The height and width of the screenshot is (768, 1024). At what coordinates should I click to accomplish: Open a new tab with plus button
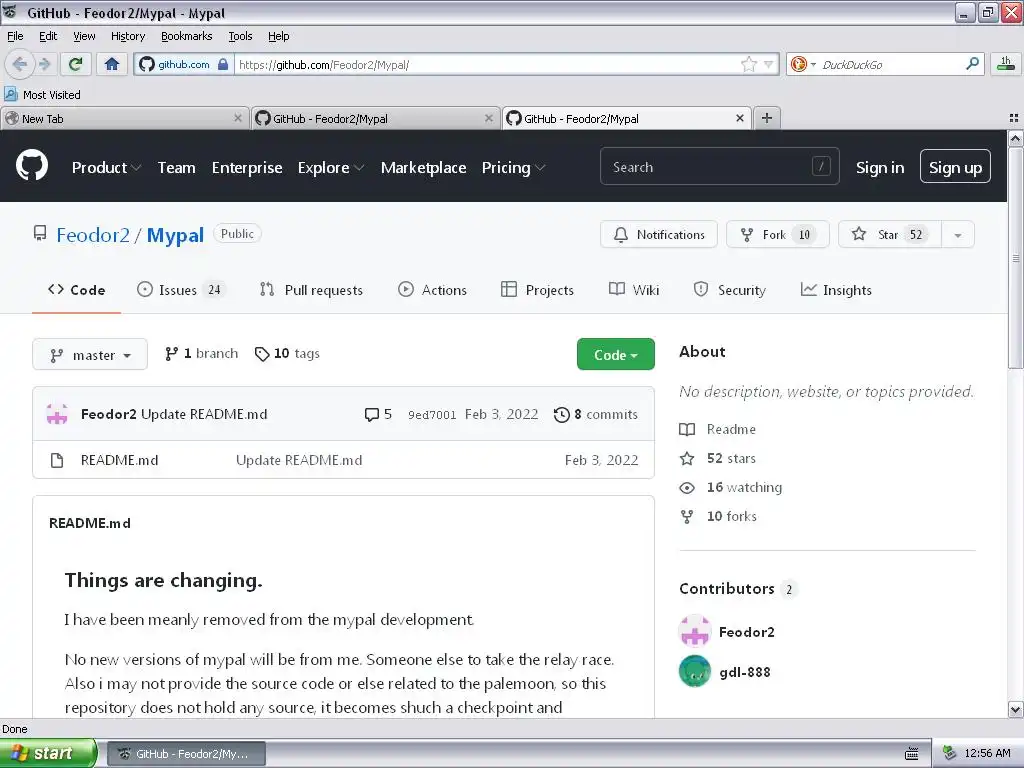[767, 118]
